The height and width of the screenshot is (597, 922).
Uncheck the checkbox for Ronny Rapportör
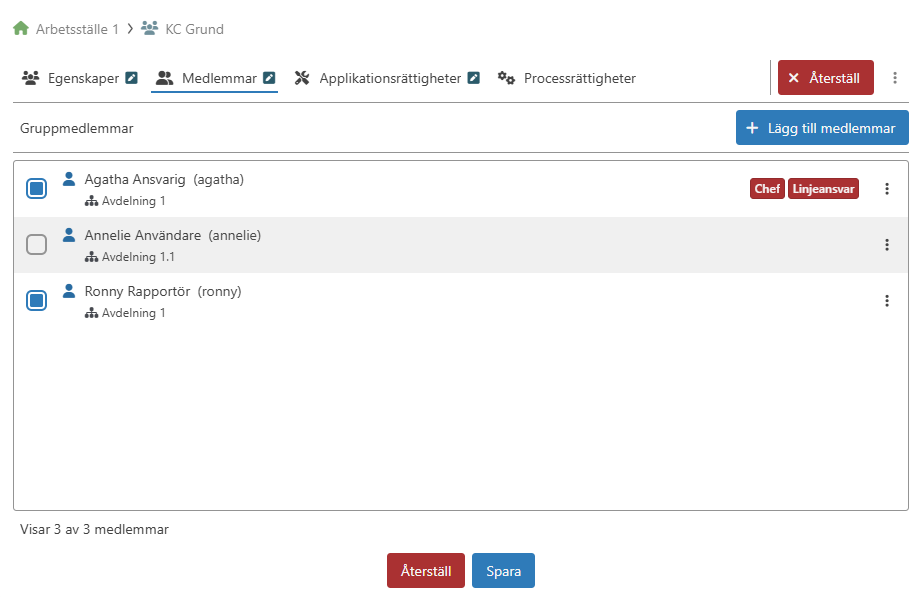[36, 300]
